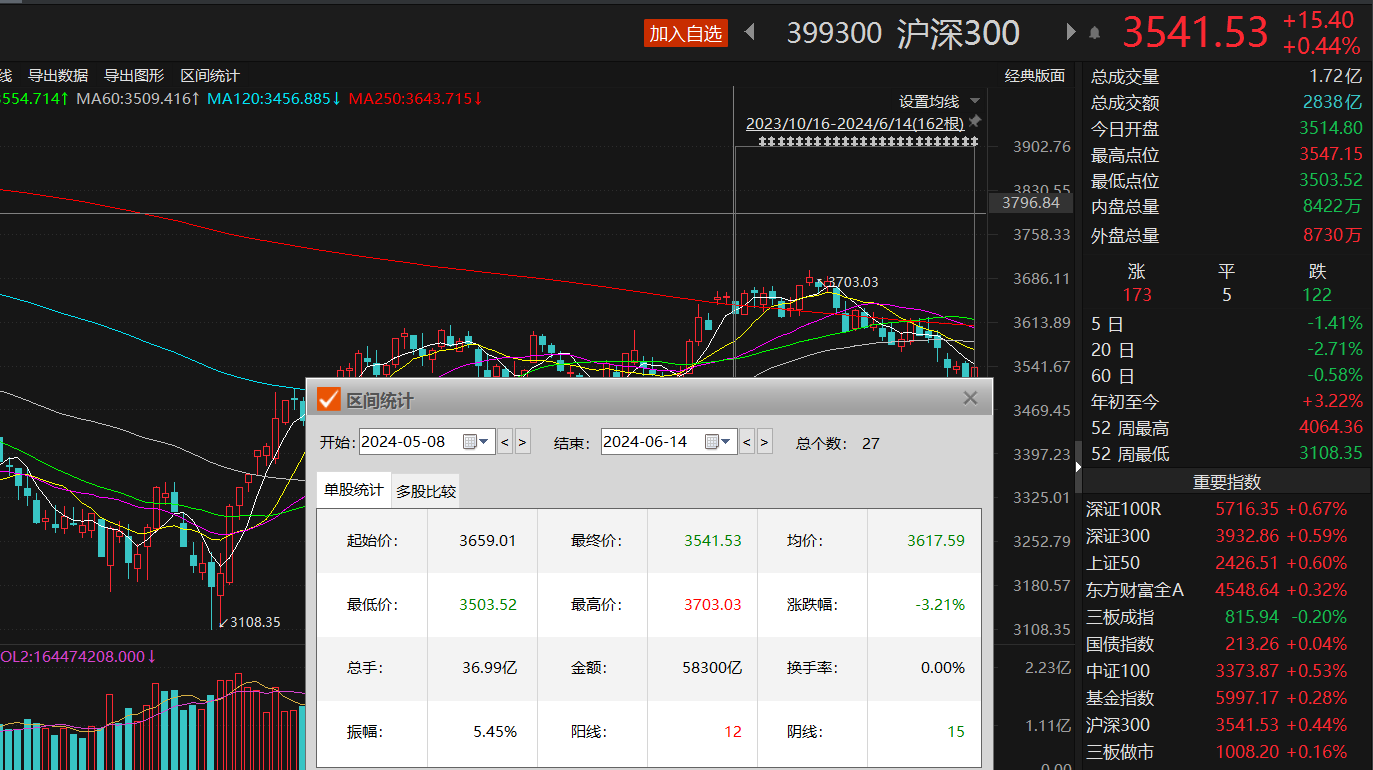Open the end date calendar picker
The width and height of the screenshot is (1373, 770).
712,442
